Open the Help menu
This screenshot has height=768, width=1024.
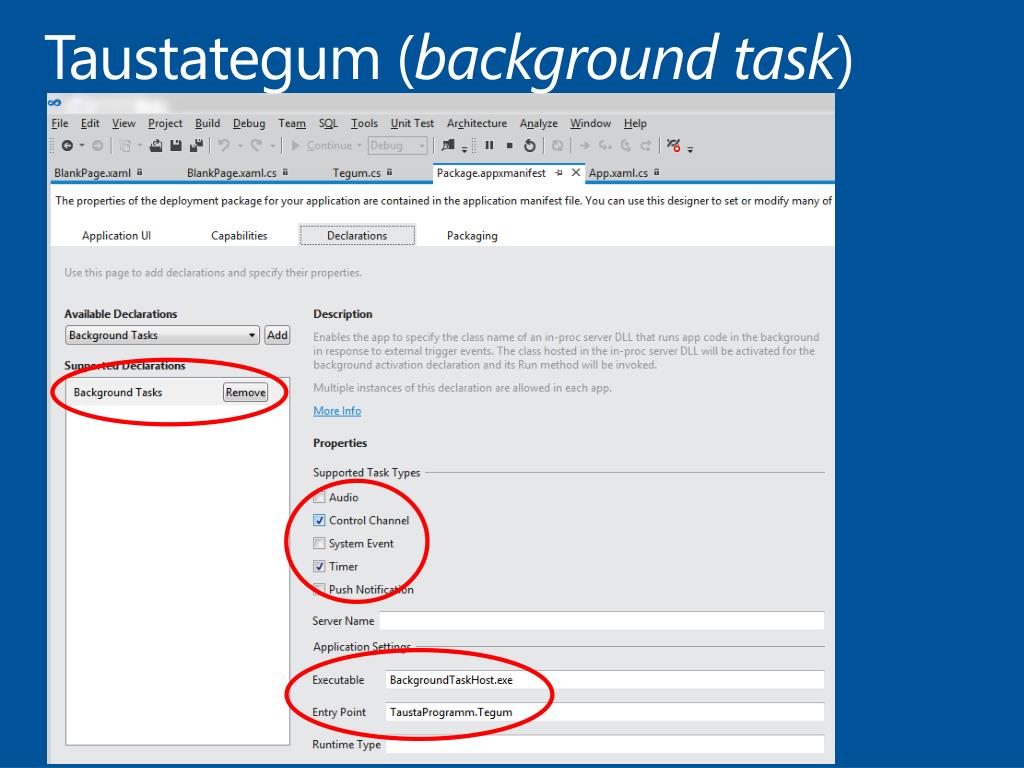pyautogui.click(x=635, y=123)
